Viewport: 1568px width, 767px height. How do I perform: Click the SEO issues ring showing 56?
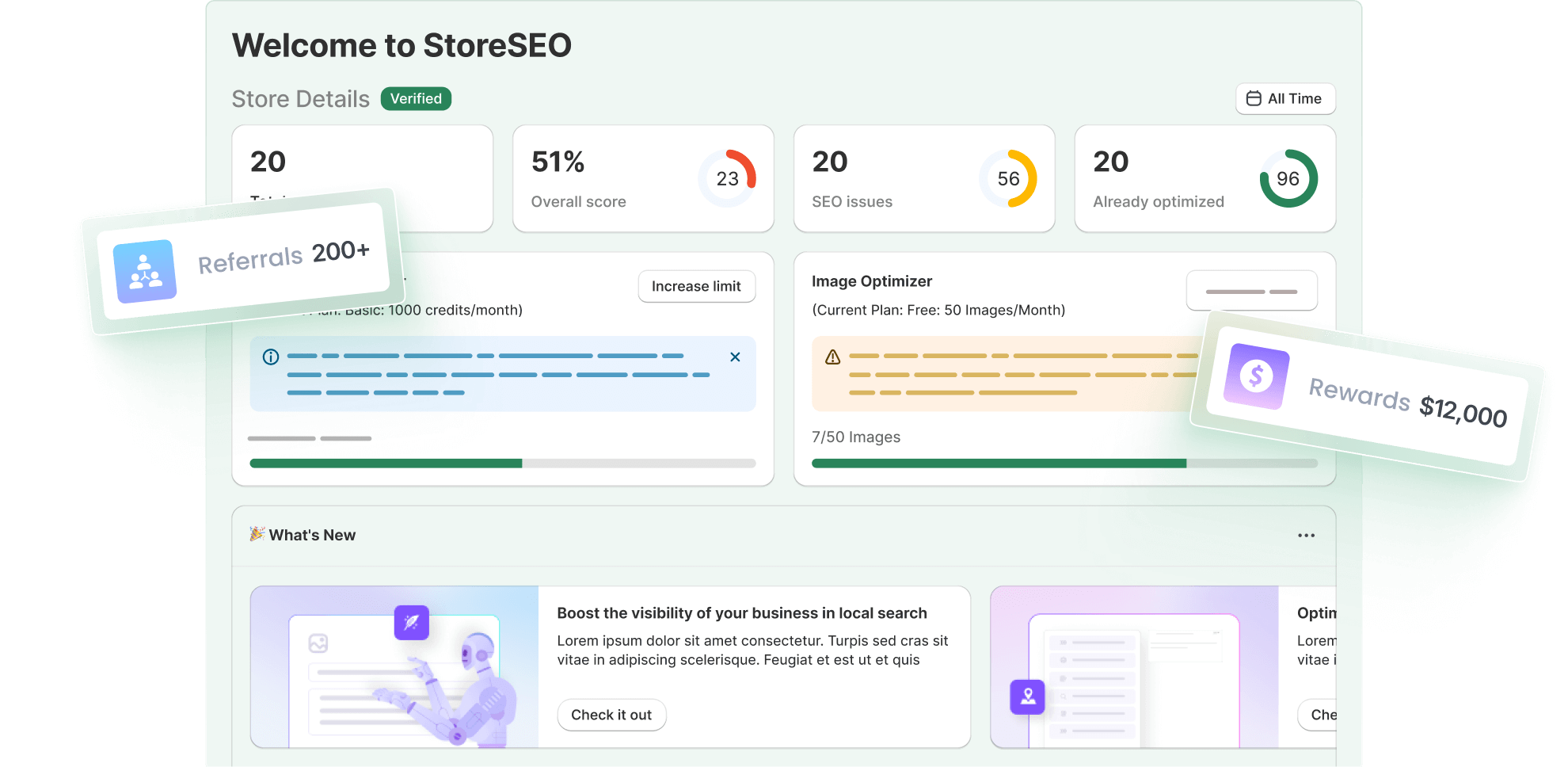coord(1008,179)
